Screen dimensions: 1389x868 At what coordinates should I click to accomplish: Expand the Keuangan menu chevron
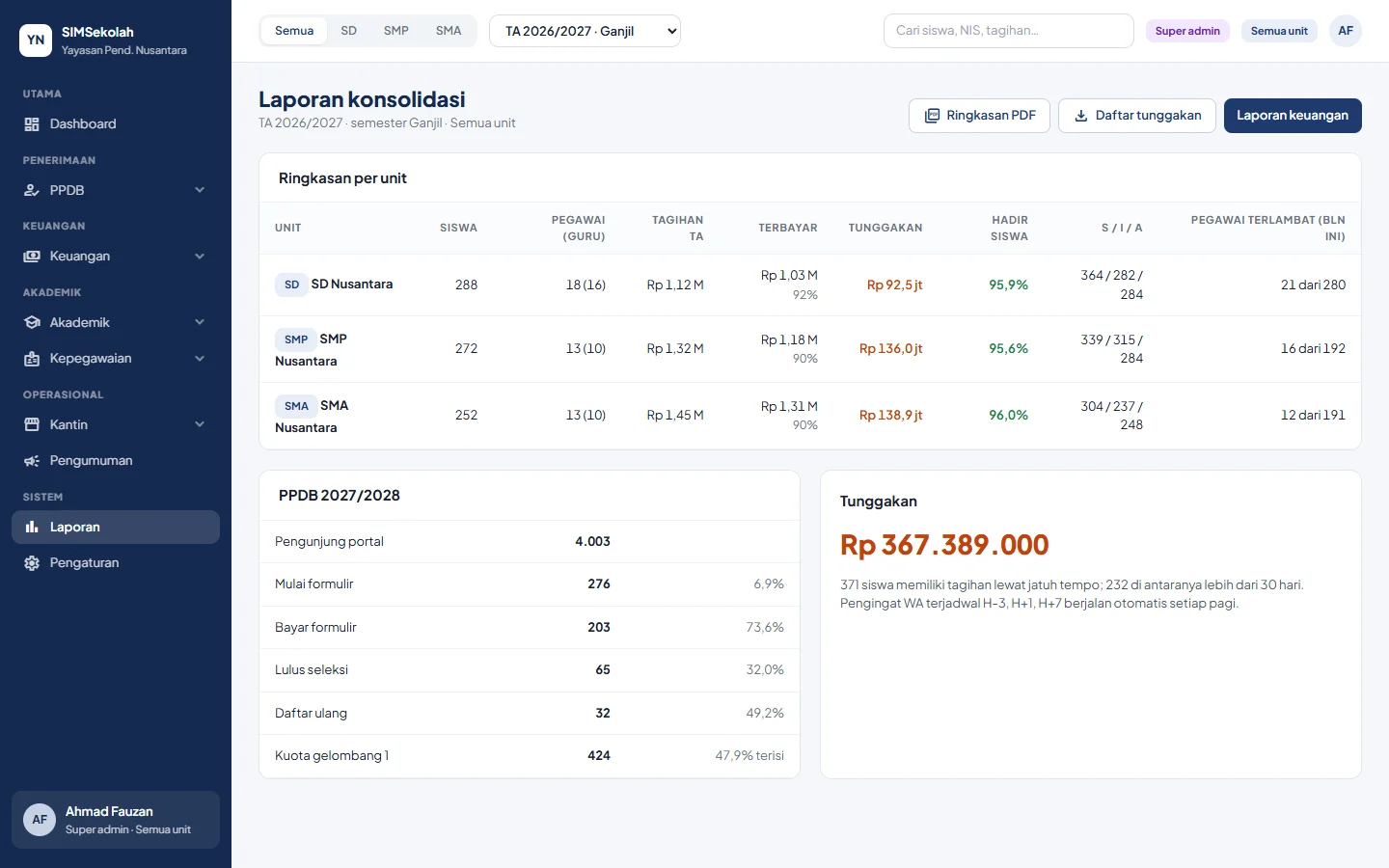pos(200,257)
